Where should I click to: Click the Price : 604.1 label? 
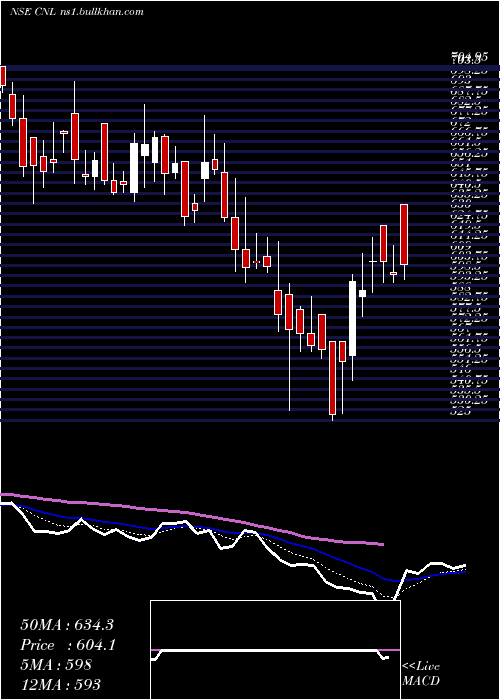coord(68,645)
